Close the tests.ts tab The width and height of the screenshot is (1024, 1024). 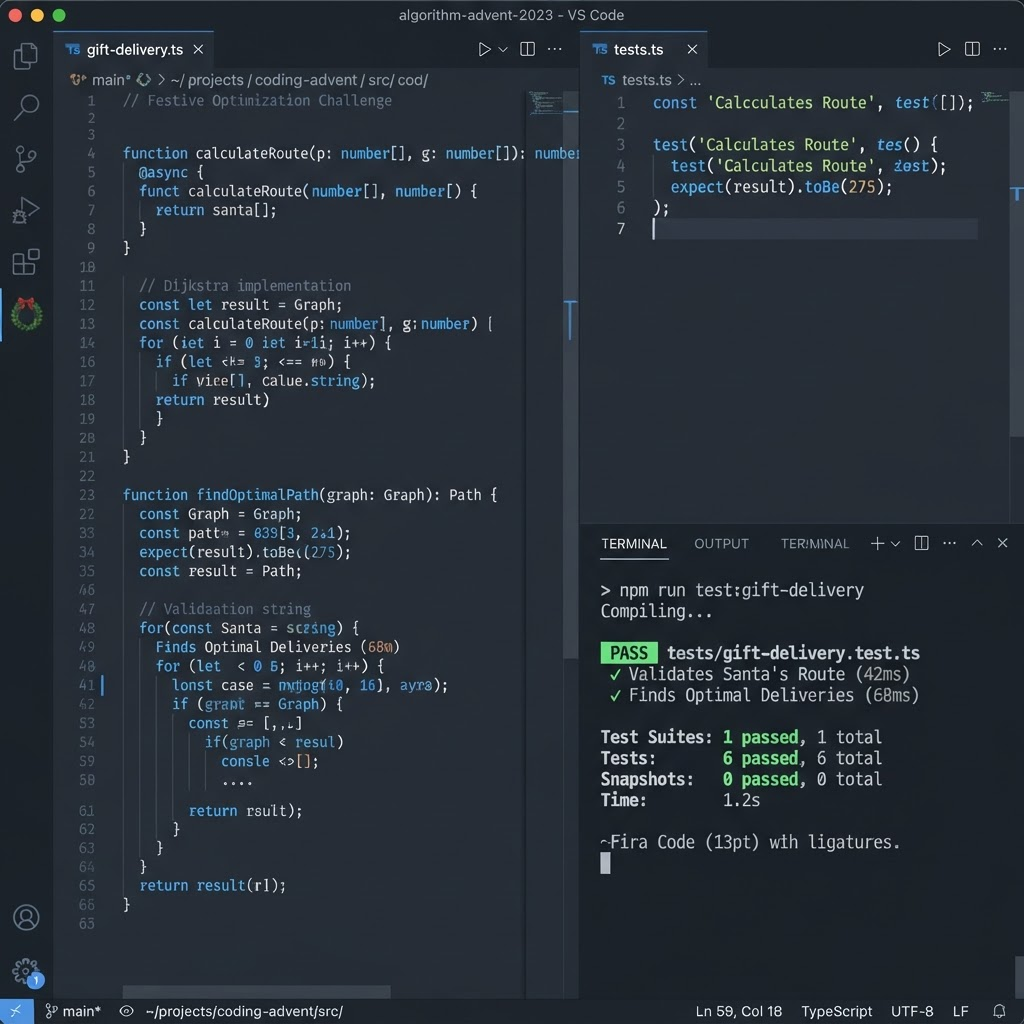[692, 50]
